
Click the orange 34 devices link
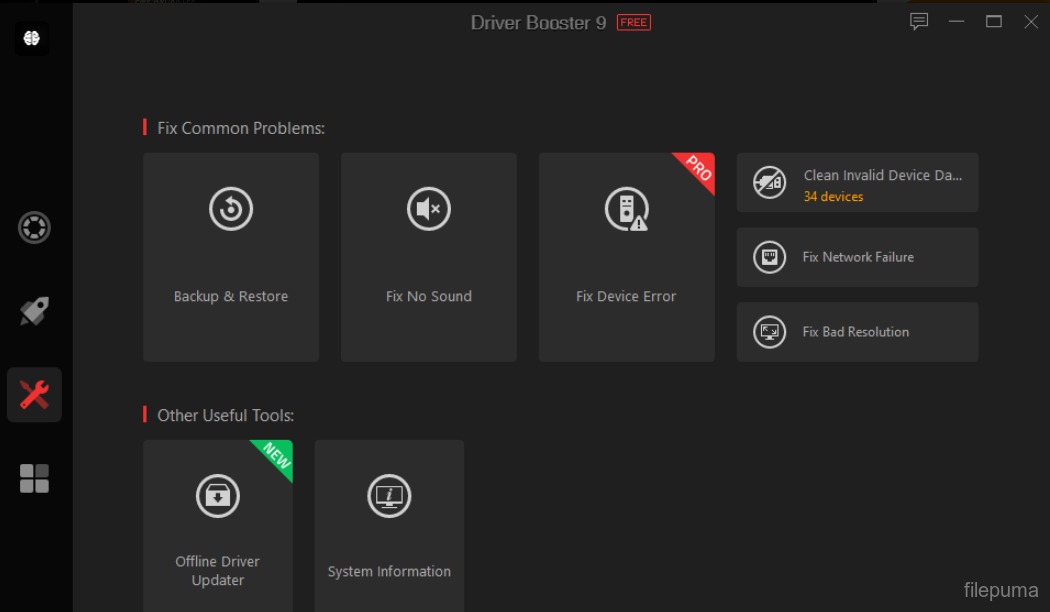(x=833, y=197)
